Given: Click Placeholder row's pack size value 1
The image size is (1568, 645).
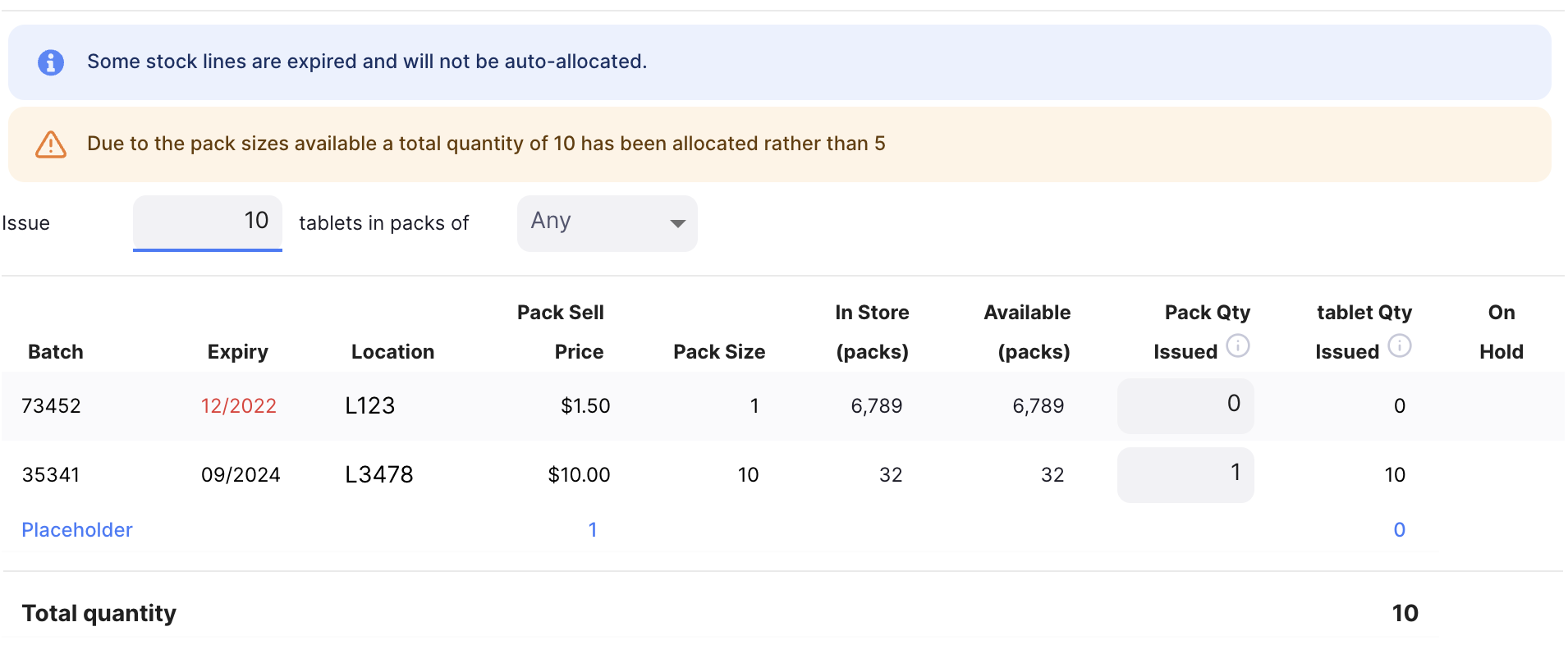Looking at the screenshot, I should (x=593, y=530).
